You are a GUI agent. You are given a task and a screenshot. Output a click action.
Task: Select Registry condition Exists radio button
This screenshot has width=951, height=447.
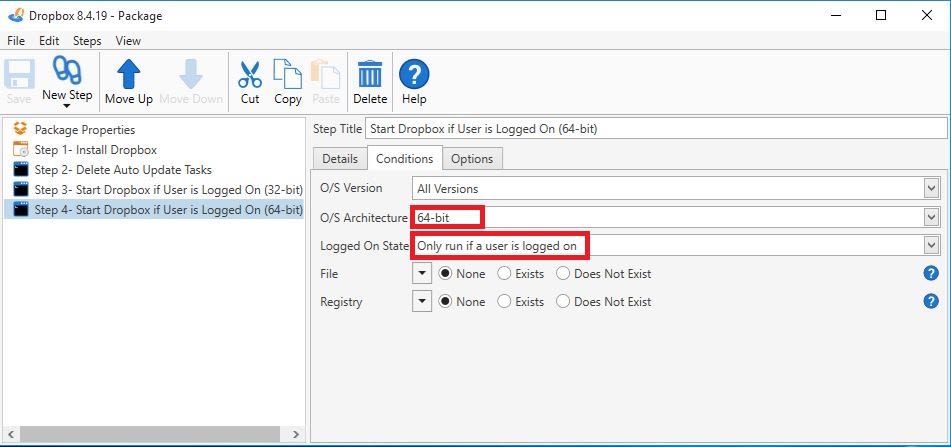[x=504, y=301]
